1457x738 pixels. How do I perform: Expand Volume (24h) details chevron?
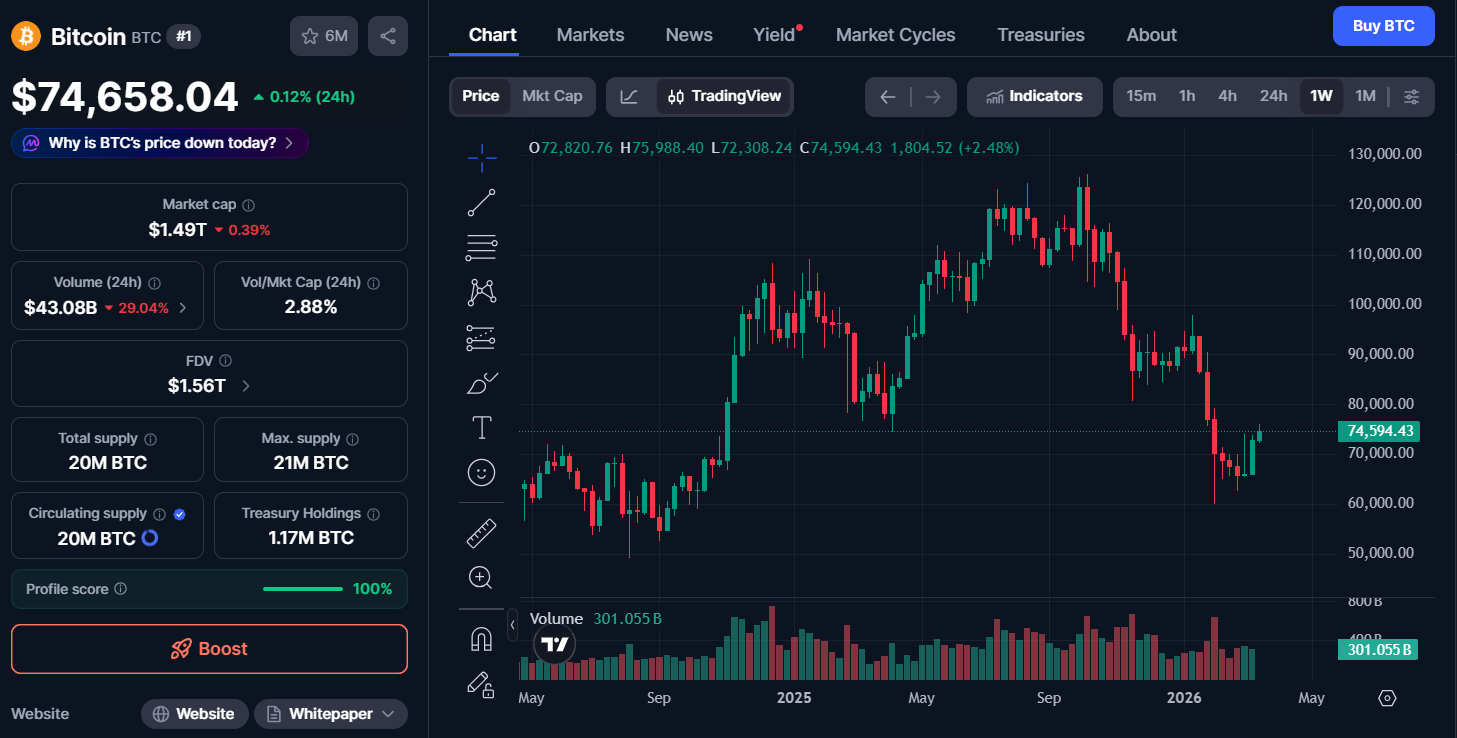(182, 308)
